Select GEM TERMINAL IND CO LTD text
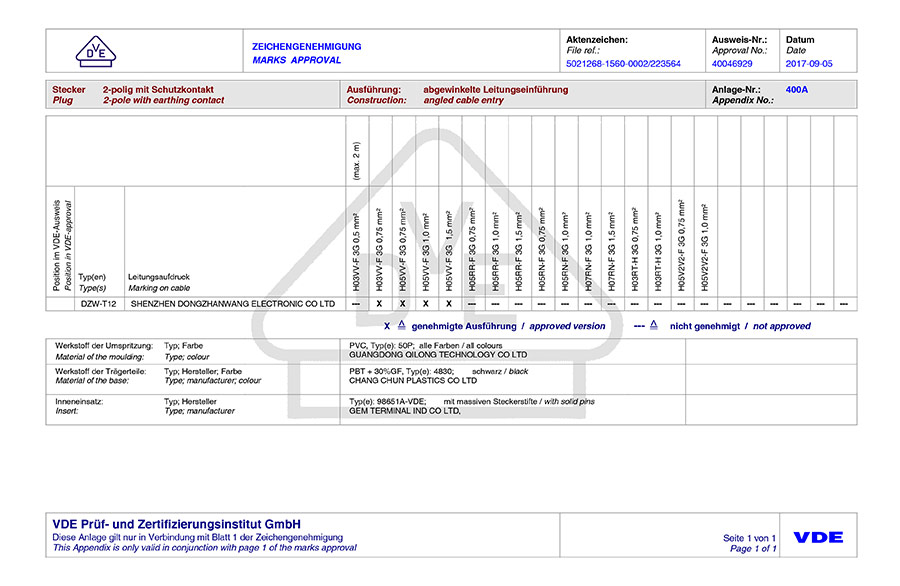This screenshot has width=900, height=586. (405, 410)
